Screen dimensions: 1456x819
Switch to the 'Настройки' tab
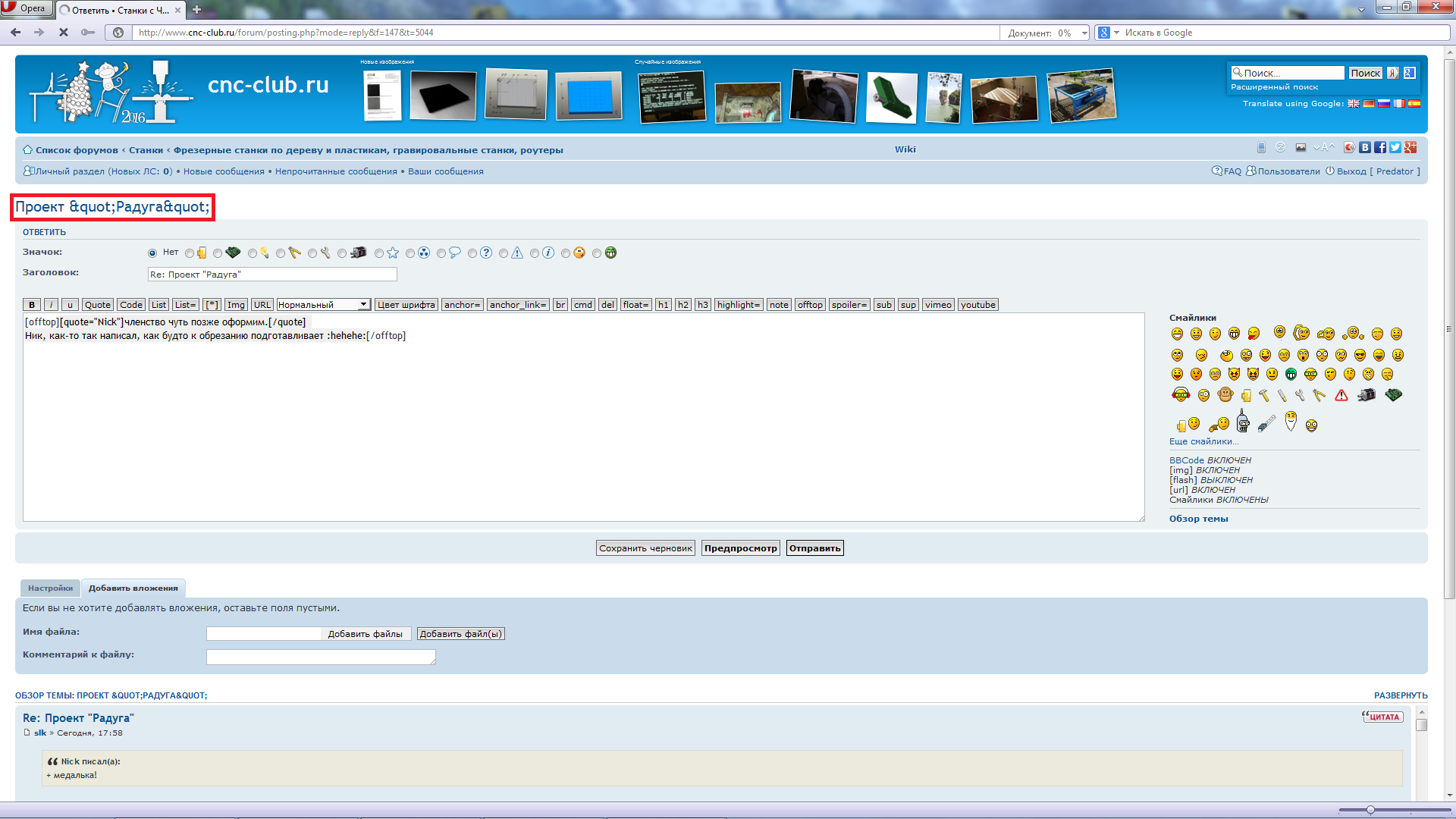pyautogui.click(x=50, y=588)
